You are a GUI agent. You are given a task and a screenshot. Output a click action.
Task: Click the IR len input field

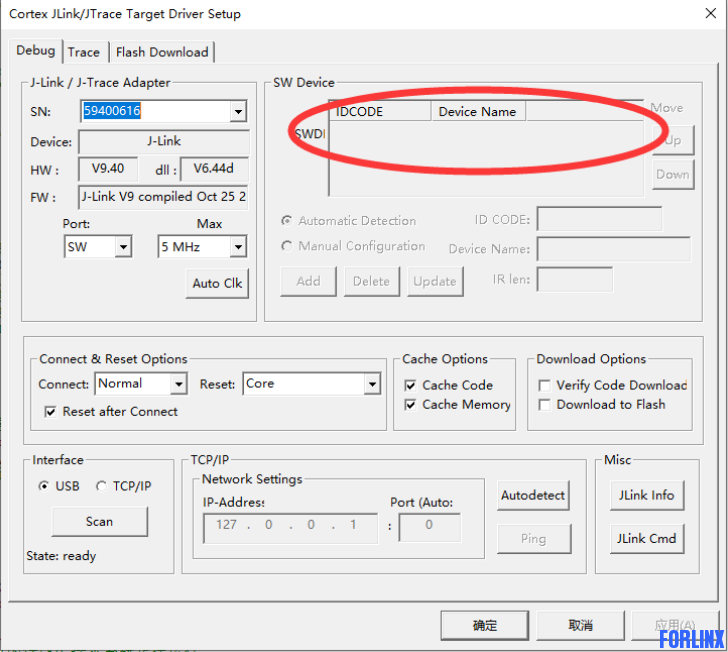575,280
